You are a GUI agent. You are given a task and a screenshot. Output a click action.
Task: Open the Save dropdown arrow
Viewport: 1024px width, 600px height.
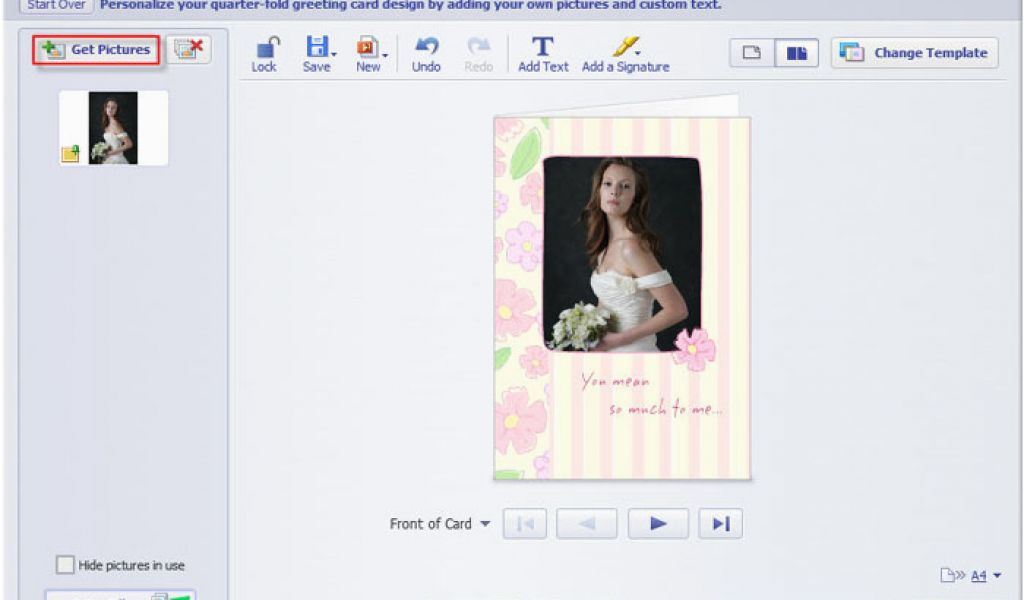(334, 54)
